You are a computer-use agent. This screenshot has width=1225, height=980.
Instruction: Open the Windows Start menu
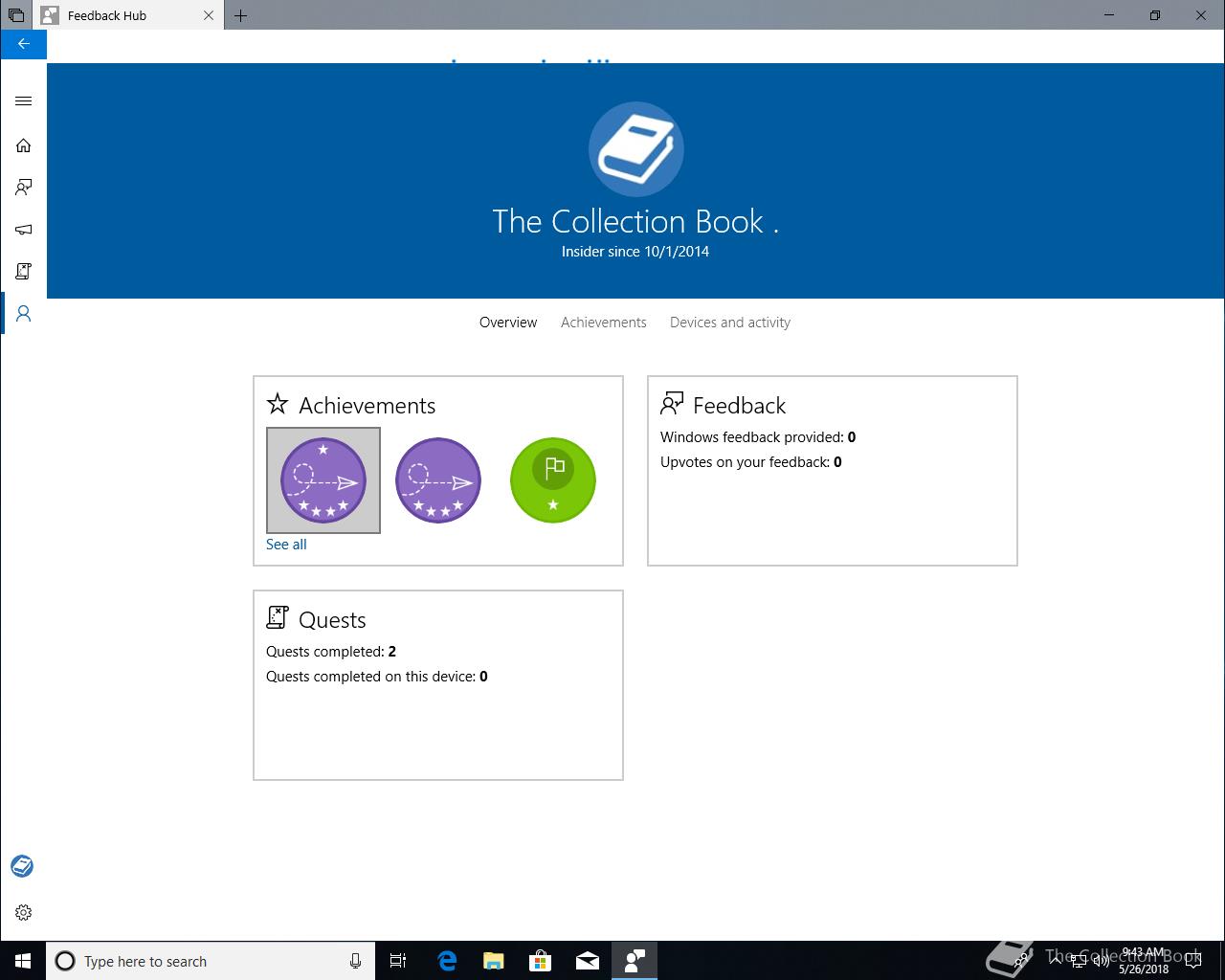pos(23,961)
